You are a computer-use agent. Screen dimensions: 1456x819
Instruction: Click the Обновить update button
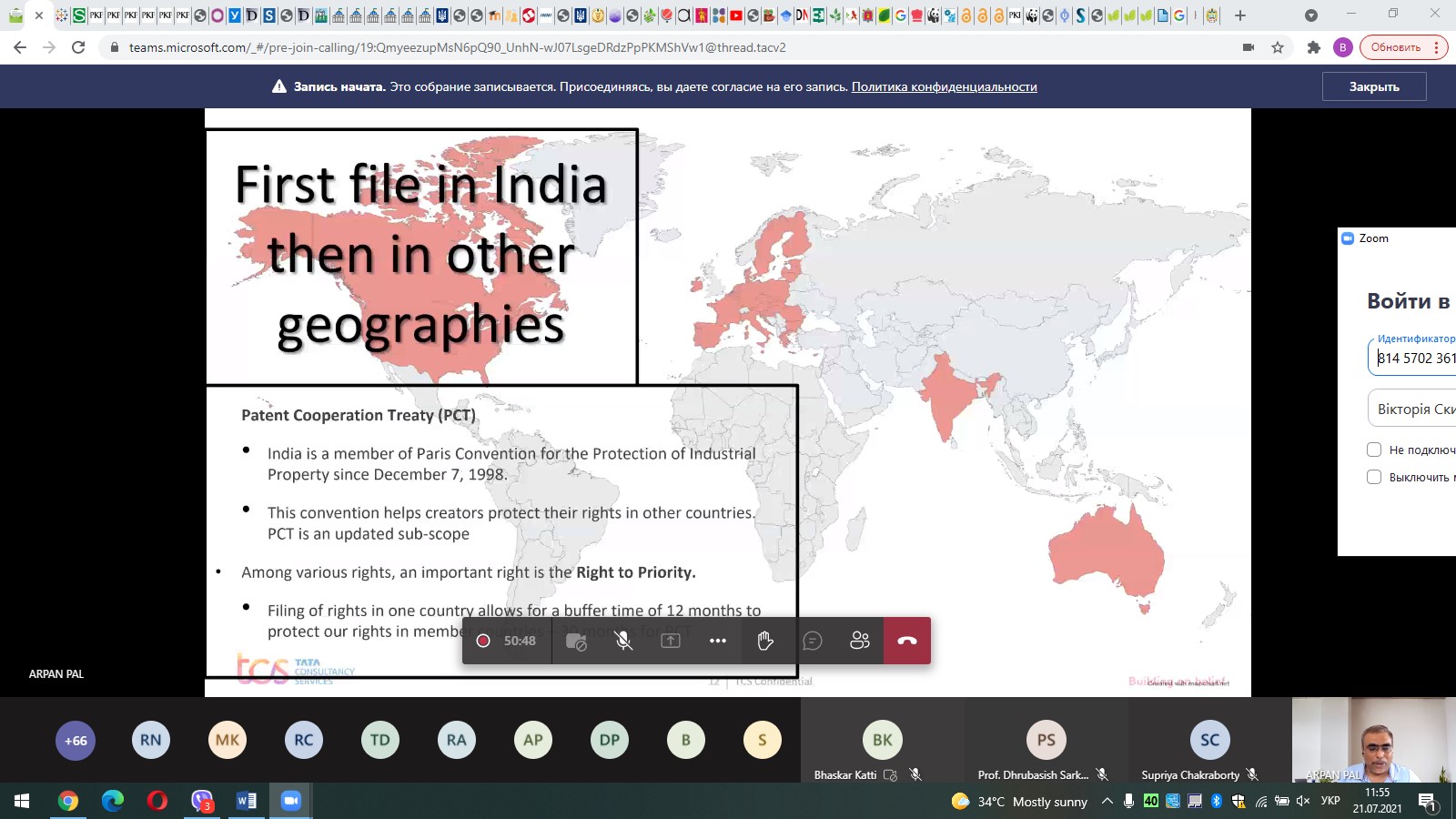tap(1395, 47)
